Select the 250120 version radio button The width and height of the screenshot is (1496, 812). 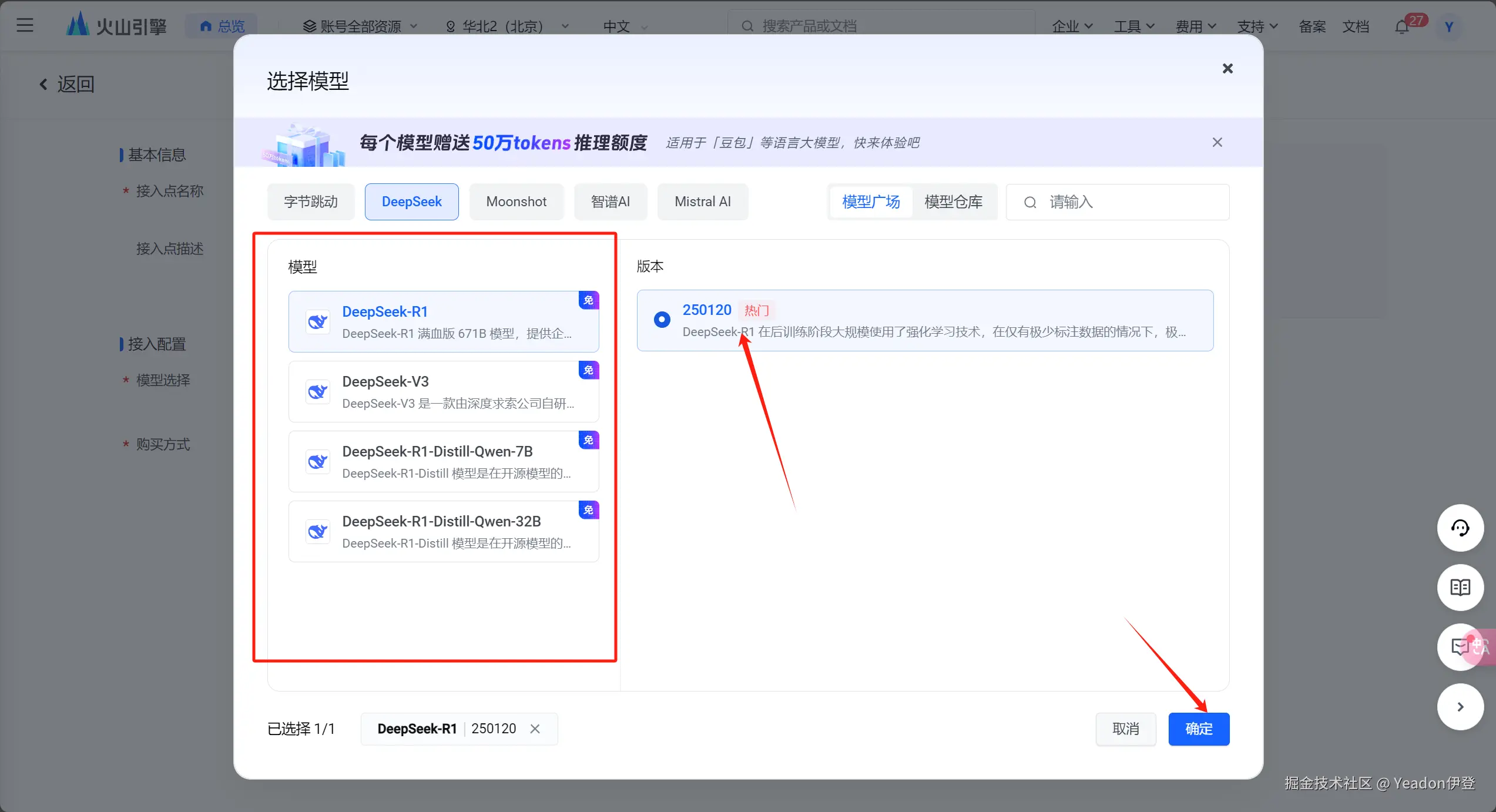pyautogui.click(x=662, y=319)
